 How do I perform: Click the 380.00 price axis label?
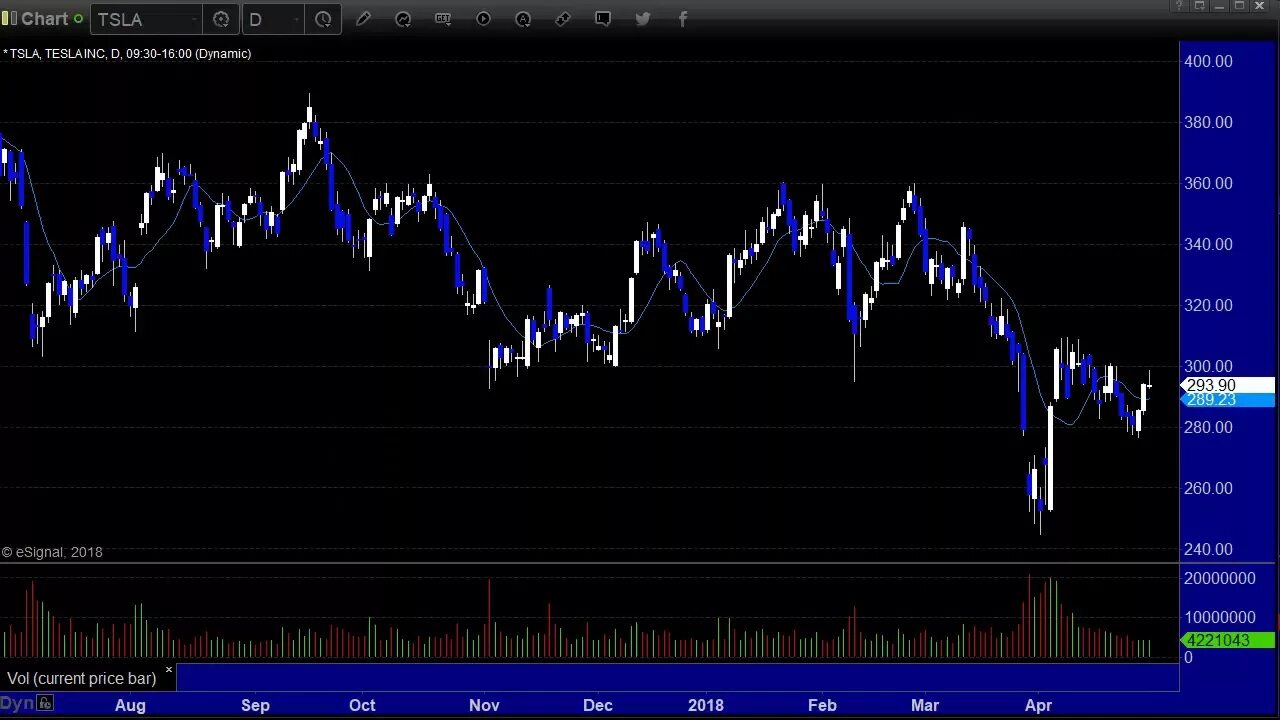pyautogui.click(x=1208, y=122)
